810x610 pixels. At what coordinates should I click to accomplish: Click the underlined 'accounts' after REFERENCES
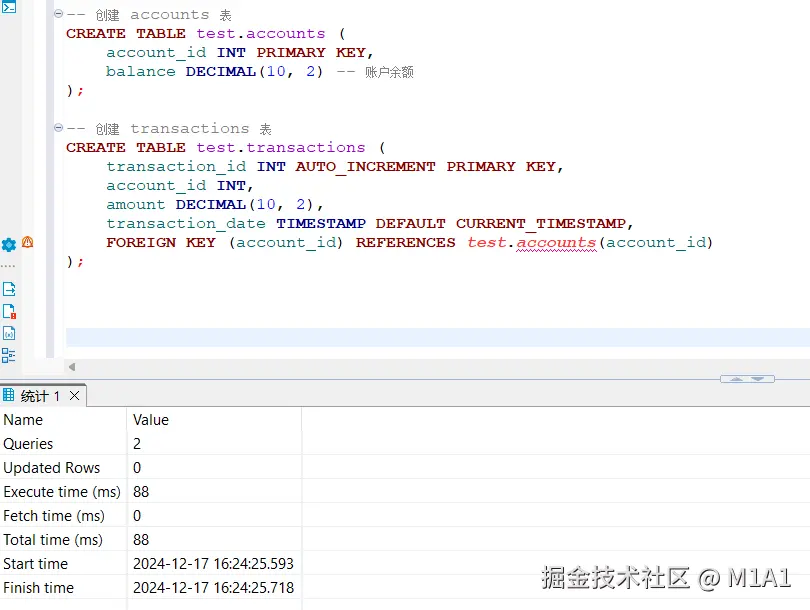click(556, 243)
